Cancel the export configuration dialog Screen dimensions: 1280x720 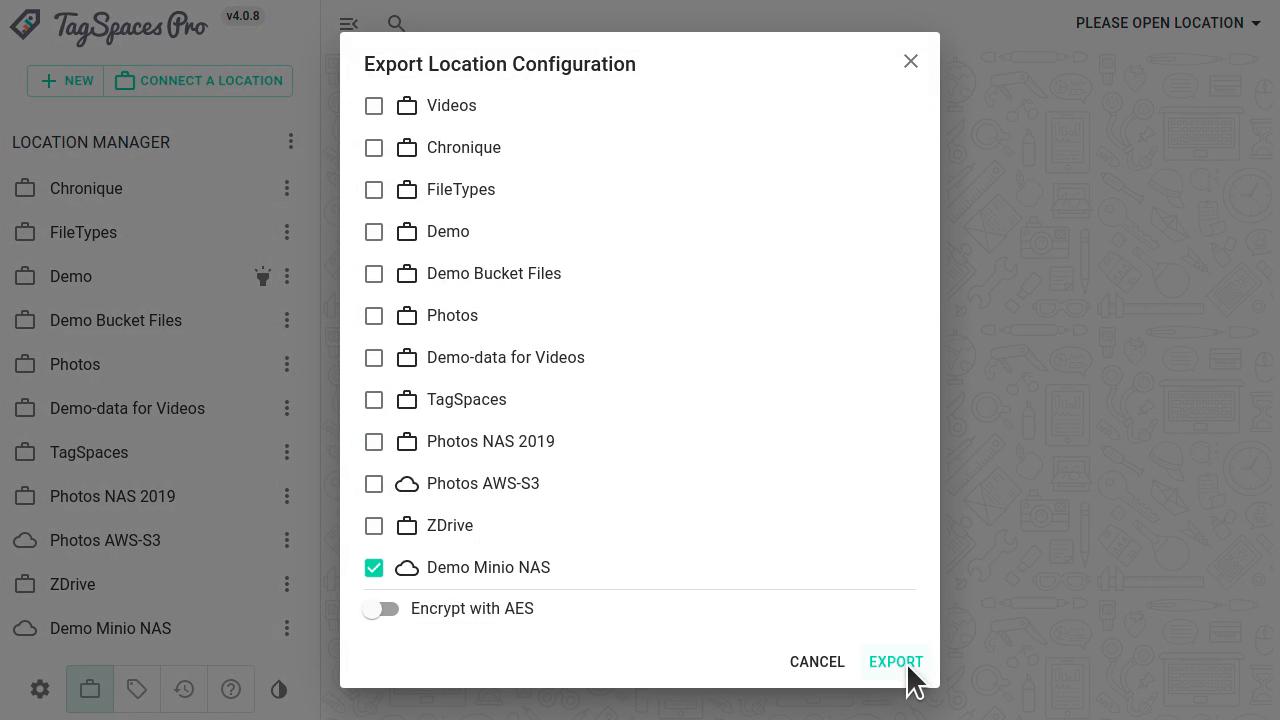pos(817,661)
